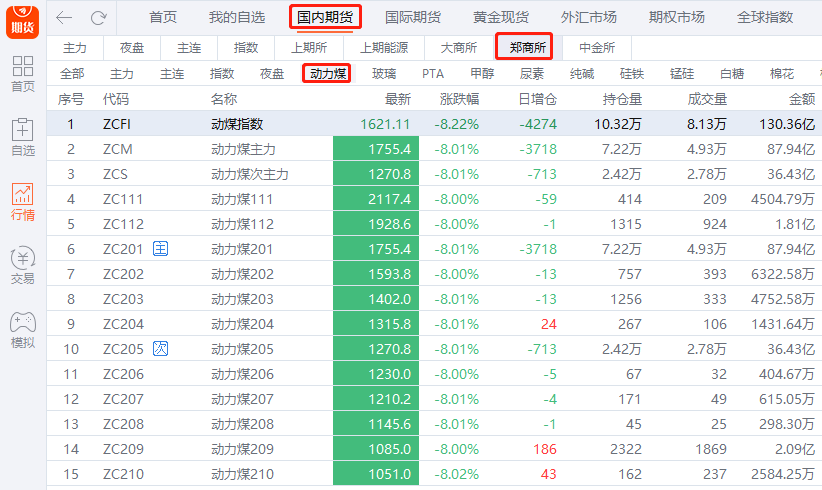Open the 交易 trade sidebar icon
The height and width of the screenshot is (490, 822).
[22, 265]
